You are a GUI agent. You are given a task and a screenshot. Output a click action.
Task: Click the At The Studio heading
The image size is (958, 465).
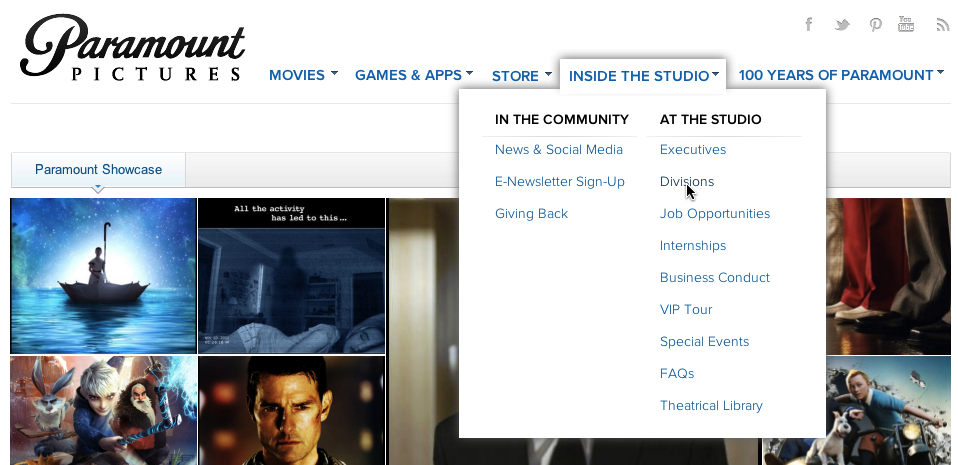point(710,119)
